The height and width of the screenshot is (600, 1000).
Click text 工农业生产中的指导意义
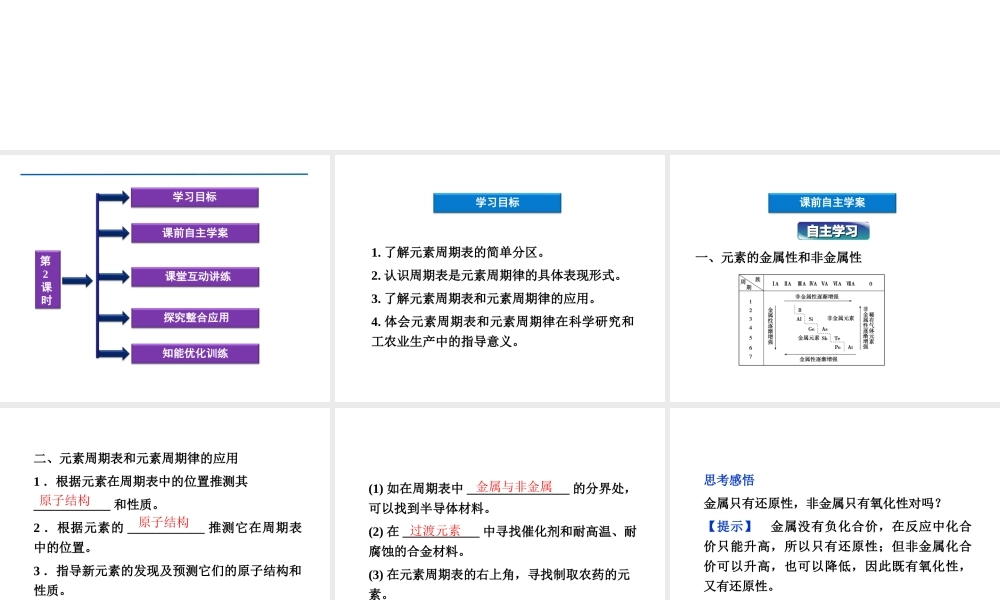446,342
